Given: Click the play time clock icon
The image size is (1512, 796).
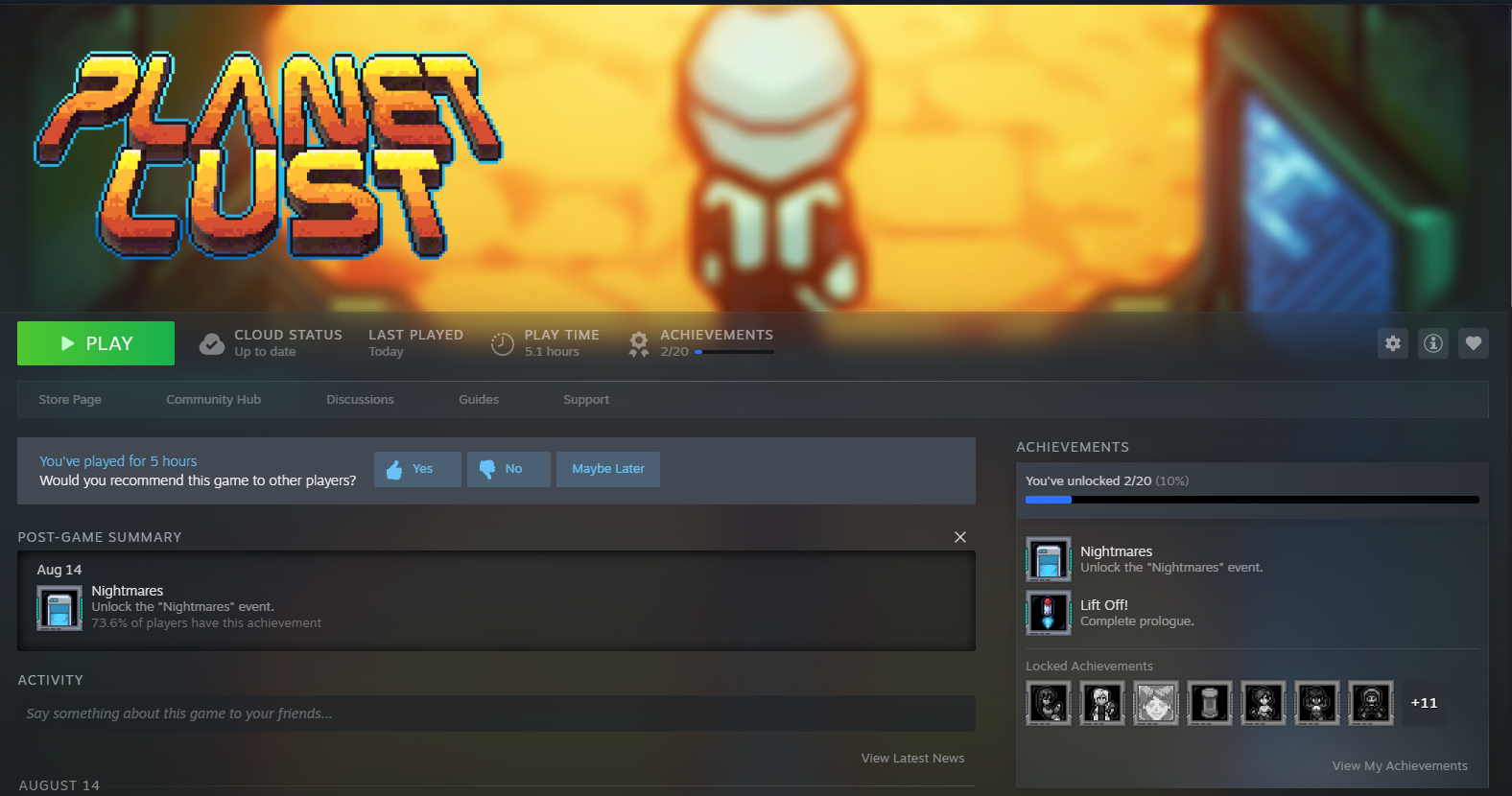Looking at the screenshot, I should [503, 343].
